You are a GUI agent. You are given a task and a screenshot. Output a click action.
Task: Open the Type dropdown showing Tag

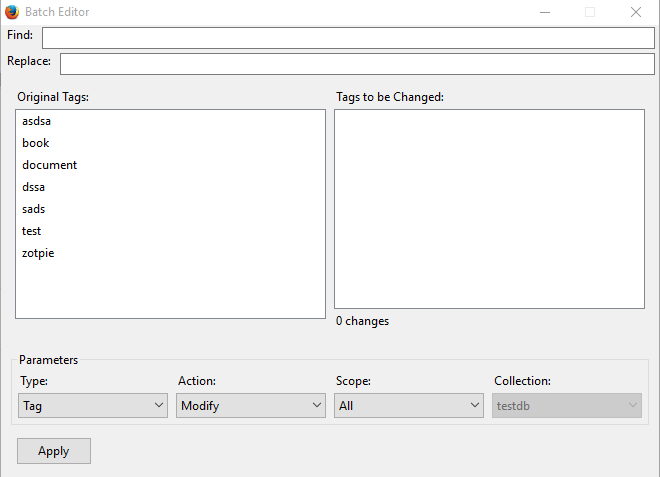pyautogui.click(x=93, y=405)
